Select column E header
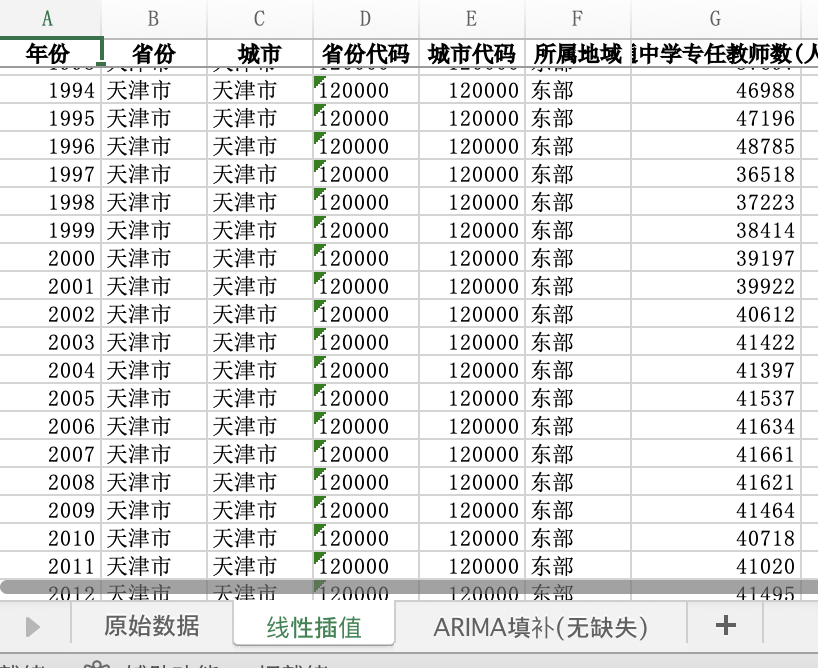 (x=472, y=19)
